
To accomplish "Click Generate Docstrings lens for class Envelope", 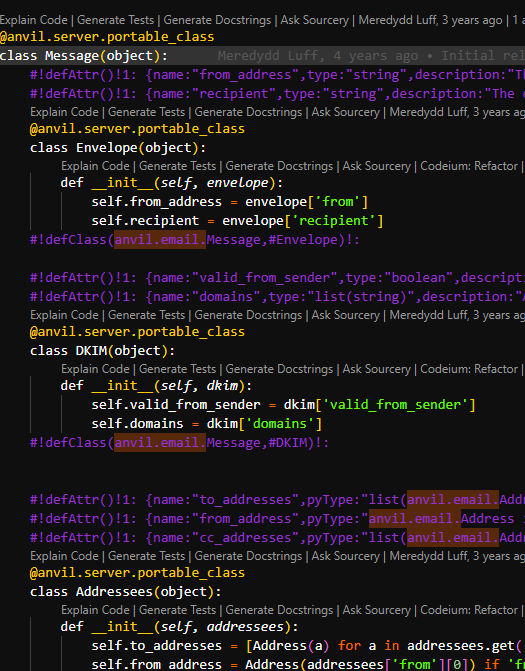I will [x=248, y=112].
